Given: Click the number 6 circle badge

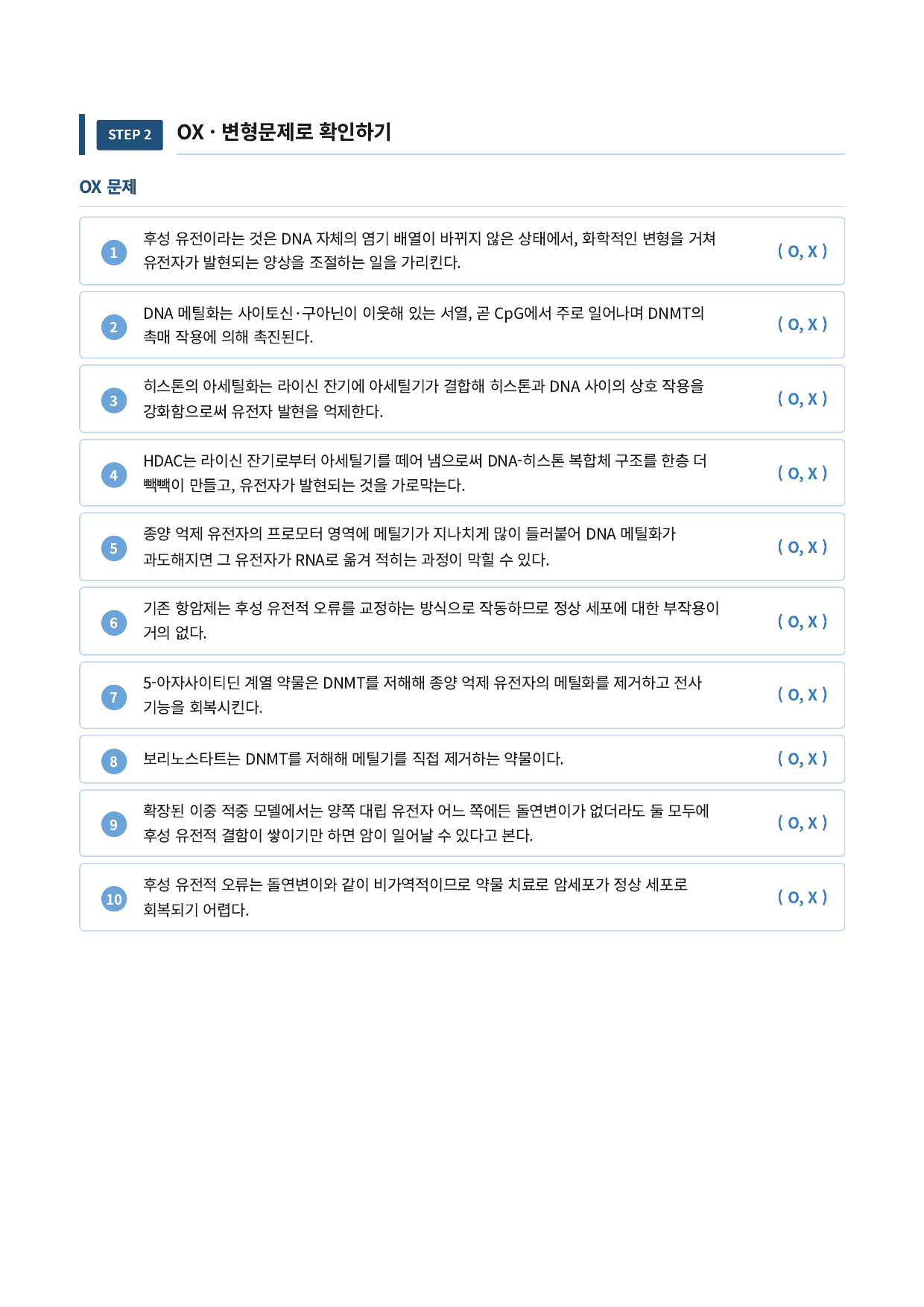Looking at the screenshot, I should point(113,623).
